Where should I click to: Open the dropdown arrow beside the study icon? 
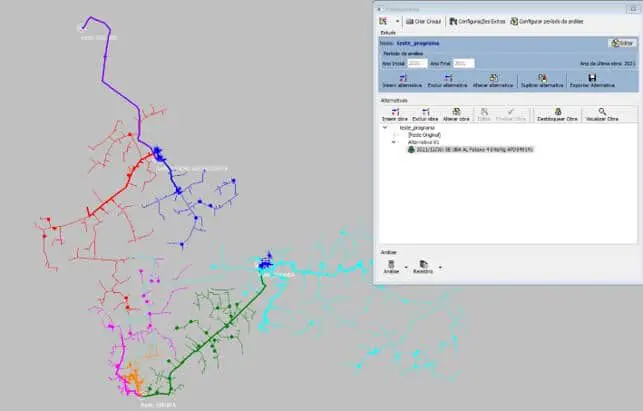[397, 21]
